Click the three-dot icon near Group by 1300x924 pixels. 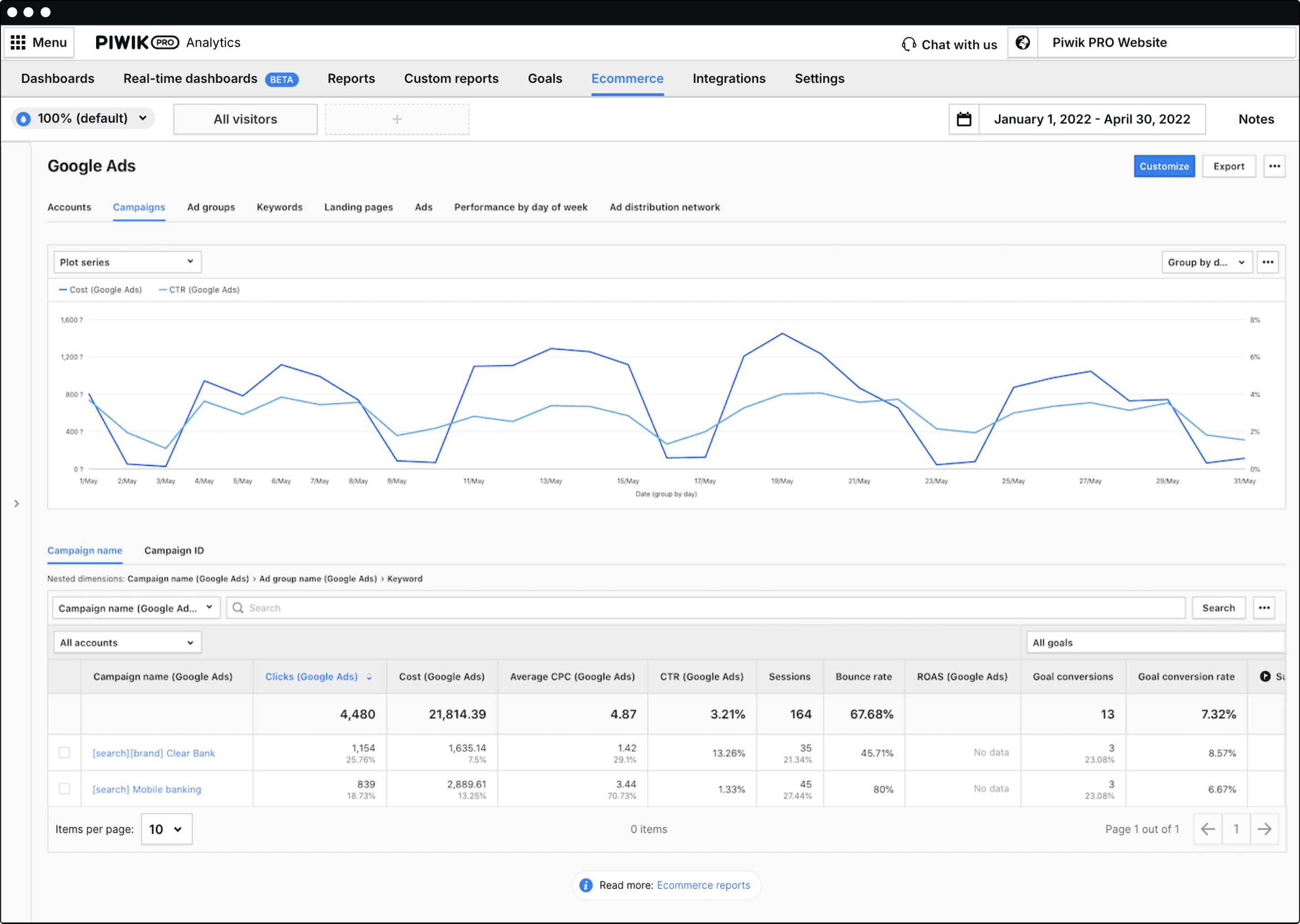pyautogui.click(x=1268, y=262)
